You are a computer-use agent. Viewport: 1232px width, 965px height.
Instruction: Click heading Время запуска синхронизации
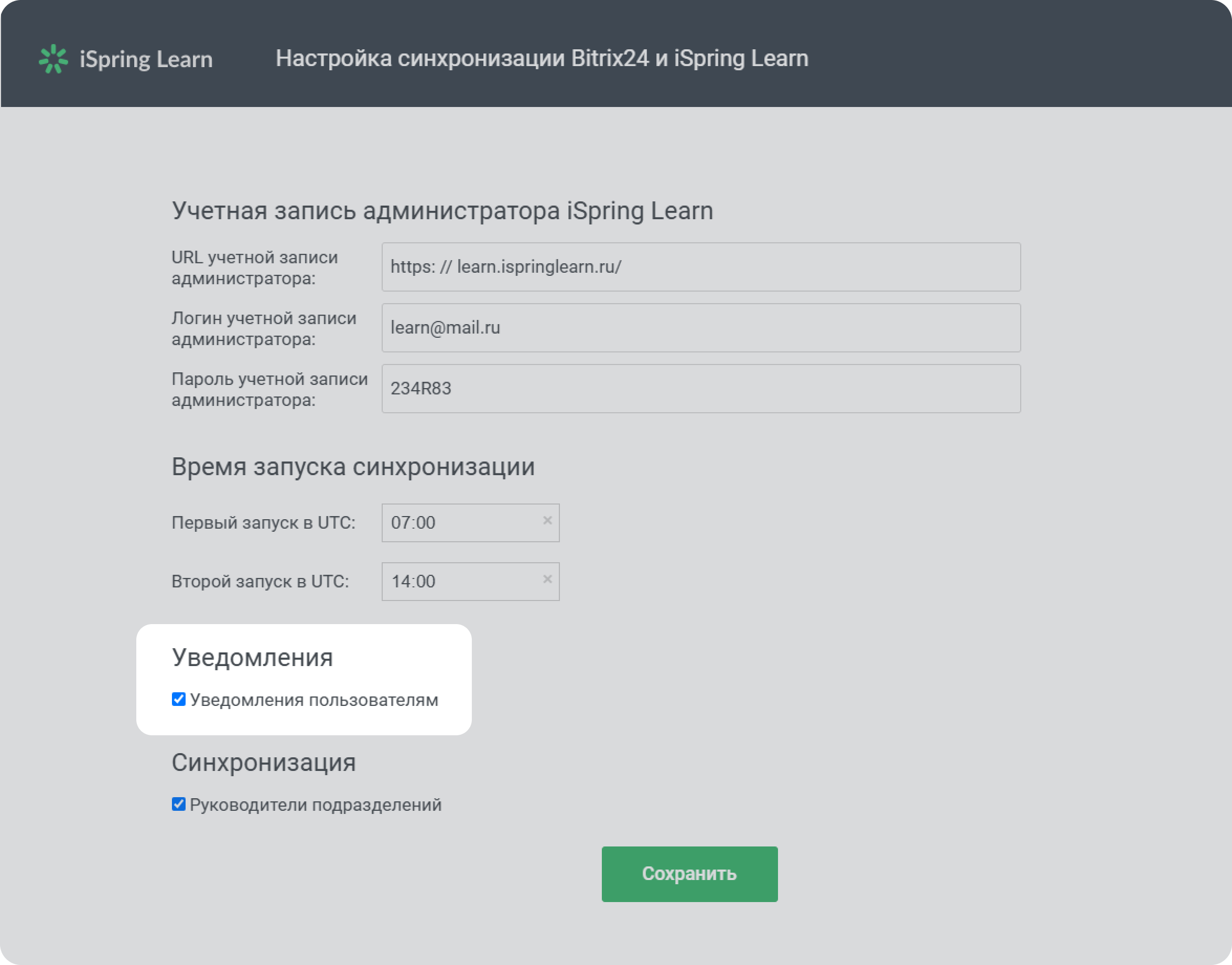click(353, 467)
